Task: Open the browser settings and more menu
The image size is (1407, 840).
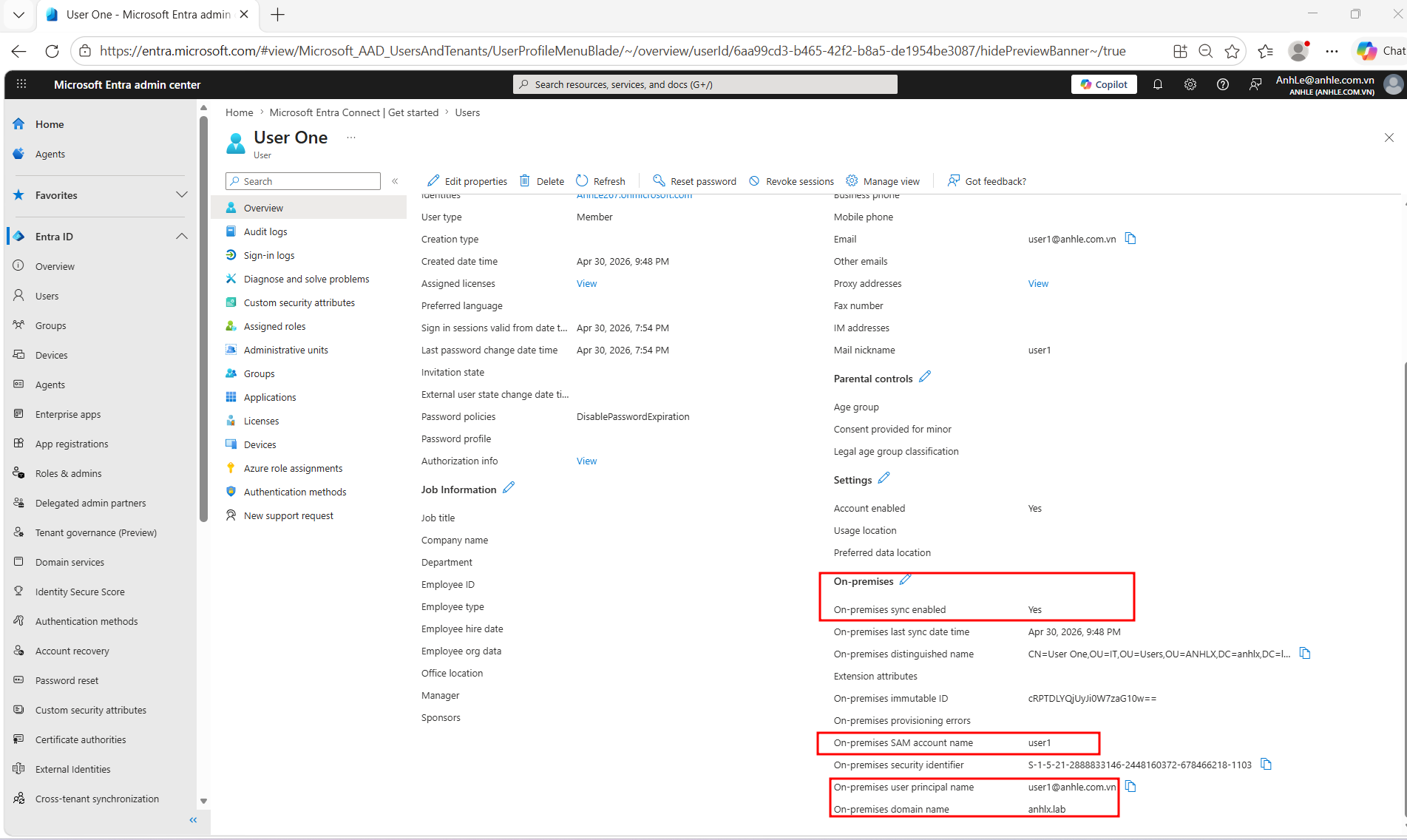Action: tap(1332, 51)
